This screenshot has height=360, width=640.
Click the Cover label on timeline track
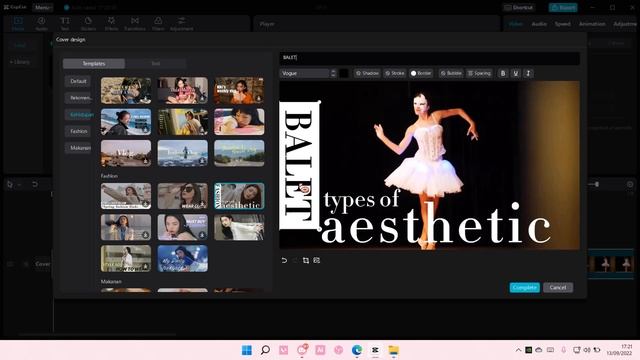(42, 264)
